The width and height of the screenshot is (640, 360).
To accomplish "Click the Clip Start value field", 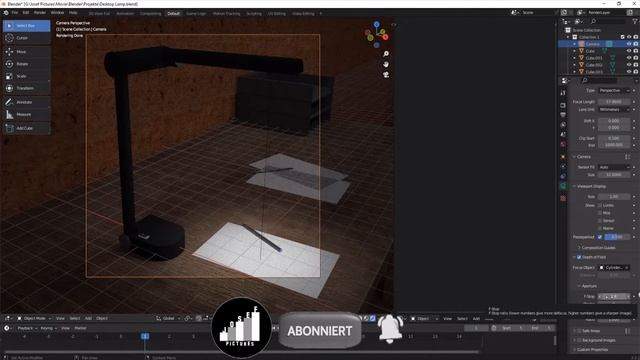I will click(x=614, y=138).
